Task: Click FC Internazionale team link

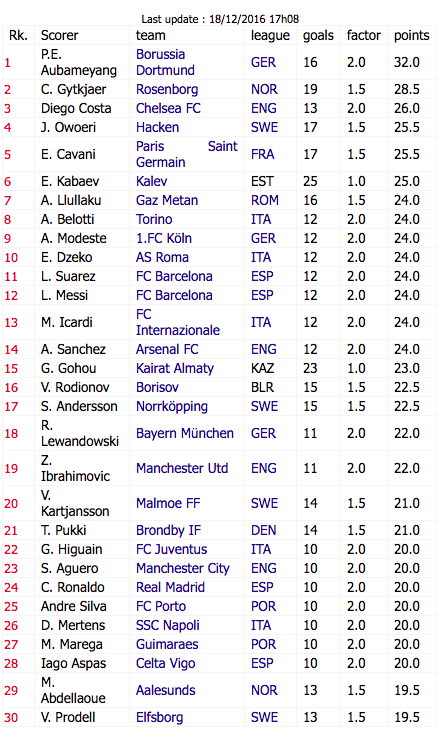Action: point(178,322)
